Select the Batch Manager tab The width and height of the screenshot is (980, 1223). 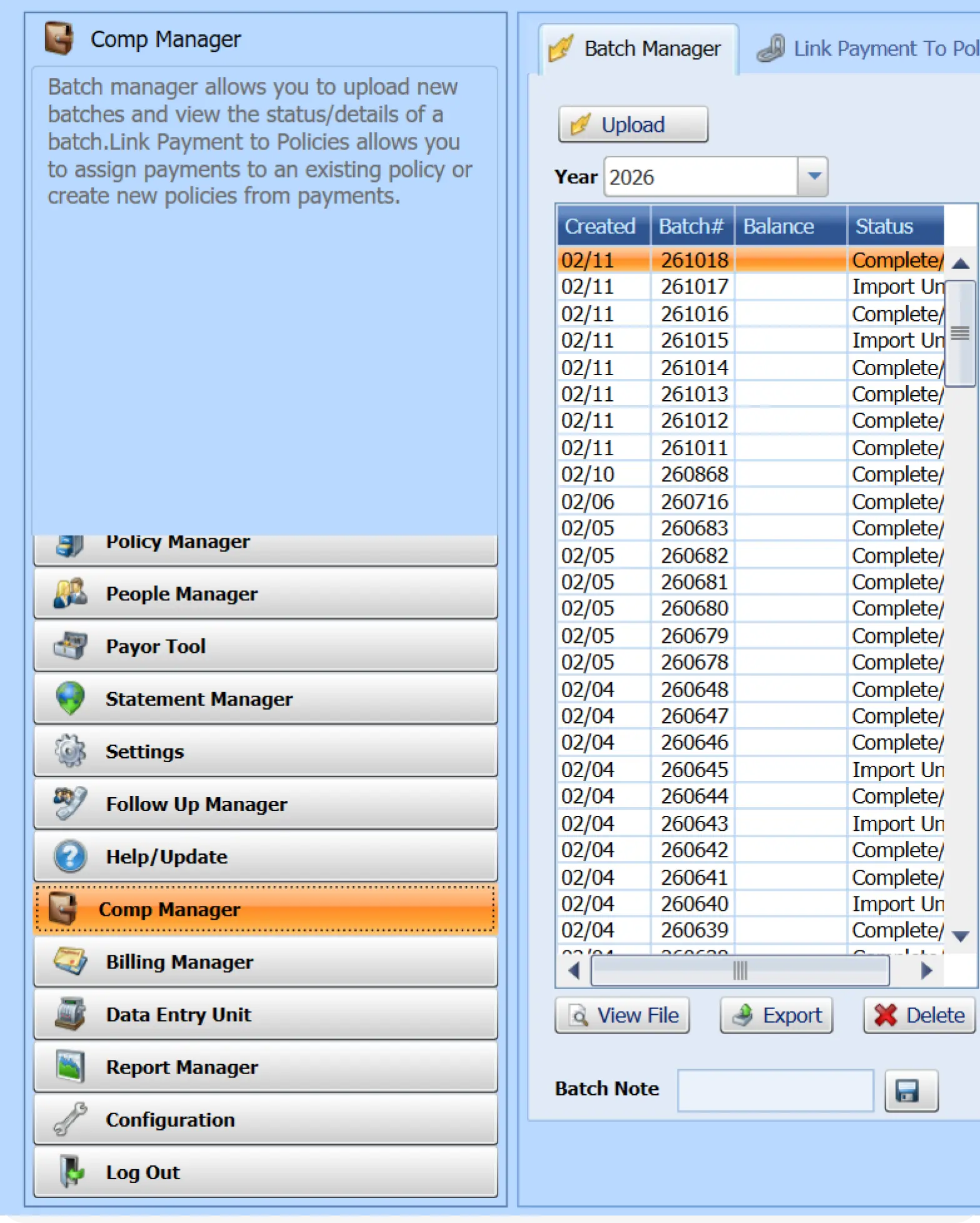(x=638, y=49)
